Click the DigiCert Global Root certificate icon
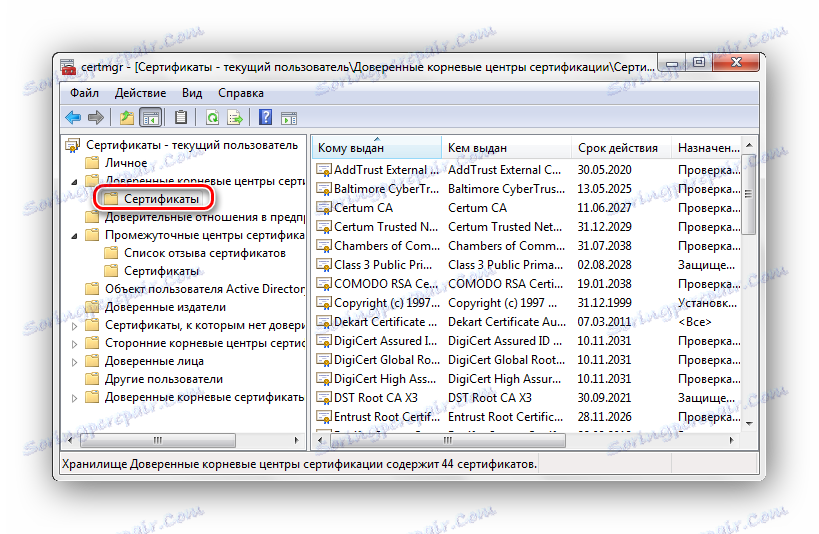Screen dimensions: 819x534 click(324, 360)
